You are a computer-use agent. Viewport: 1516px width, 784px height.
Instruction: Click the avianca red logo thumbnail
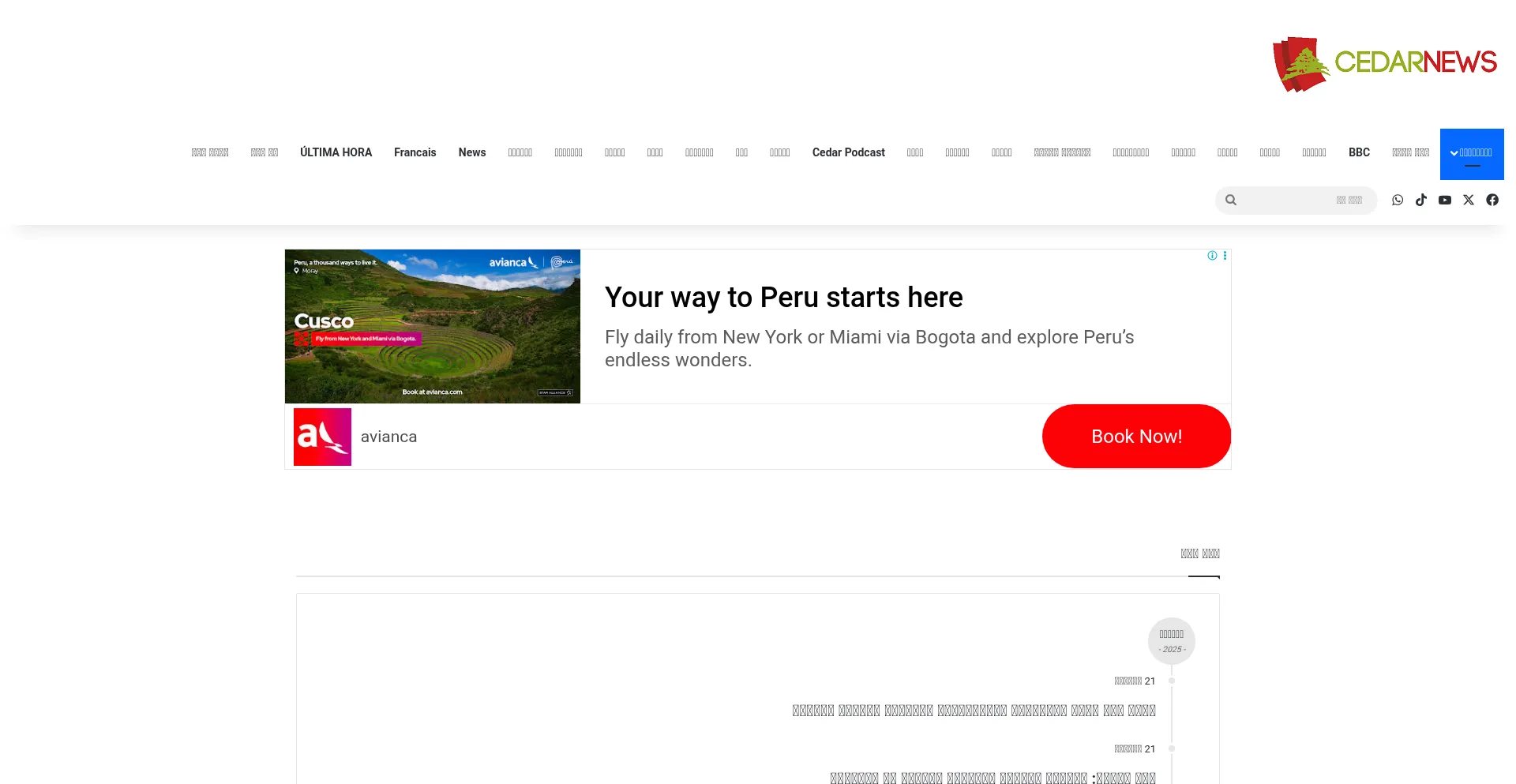click(322, 437)
